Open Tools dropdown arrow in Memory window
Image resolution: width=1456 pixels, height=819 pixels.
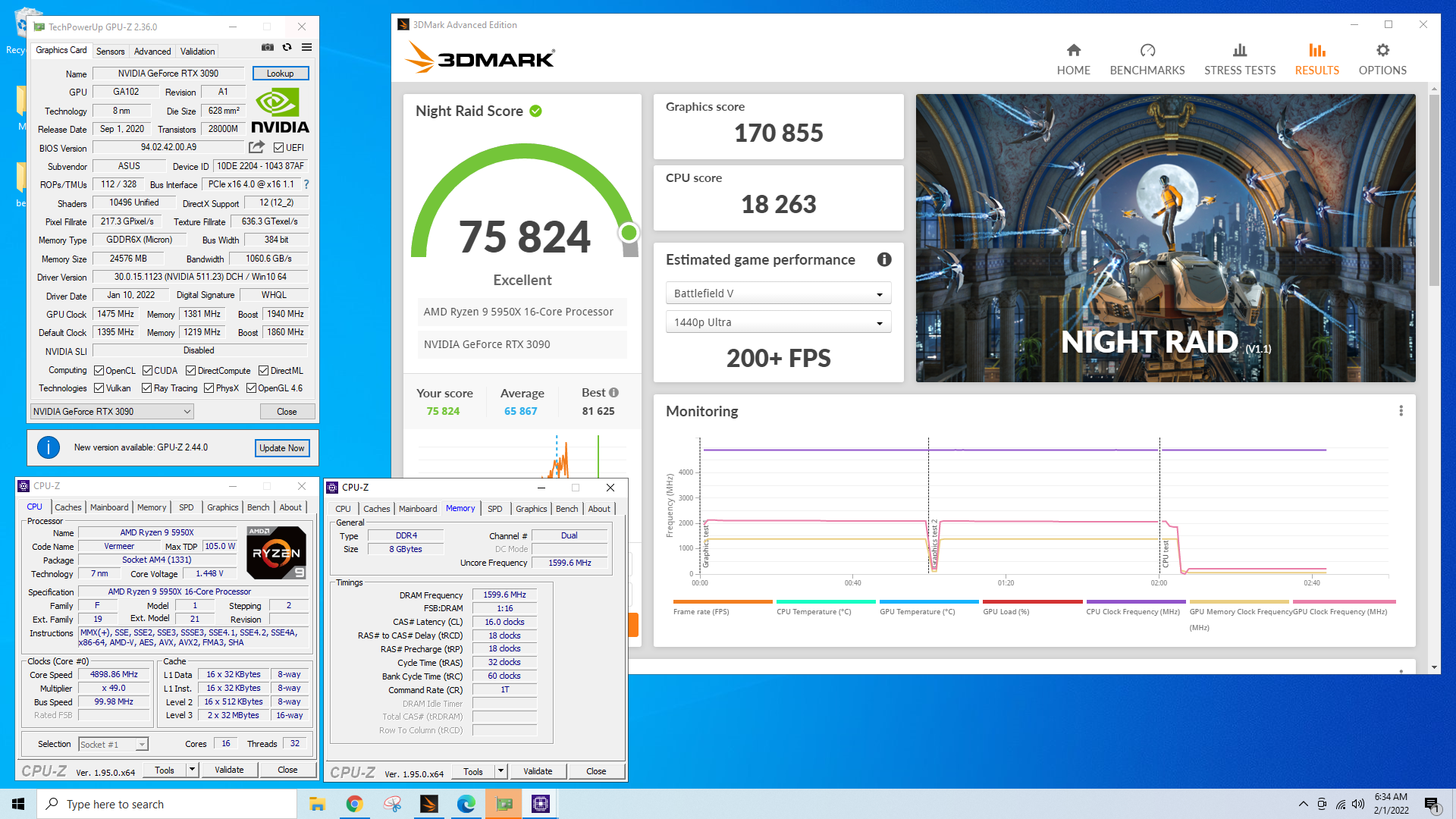500,771
